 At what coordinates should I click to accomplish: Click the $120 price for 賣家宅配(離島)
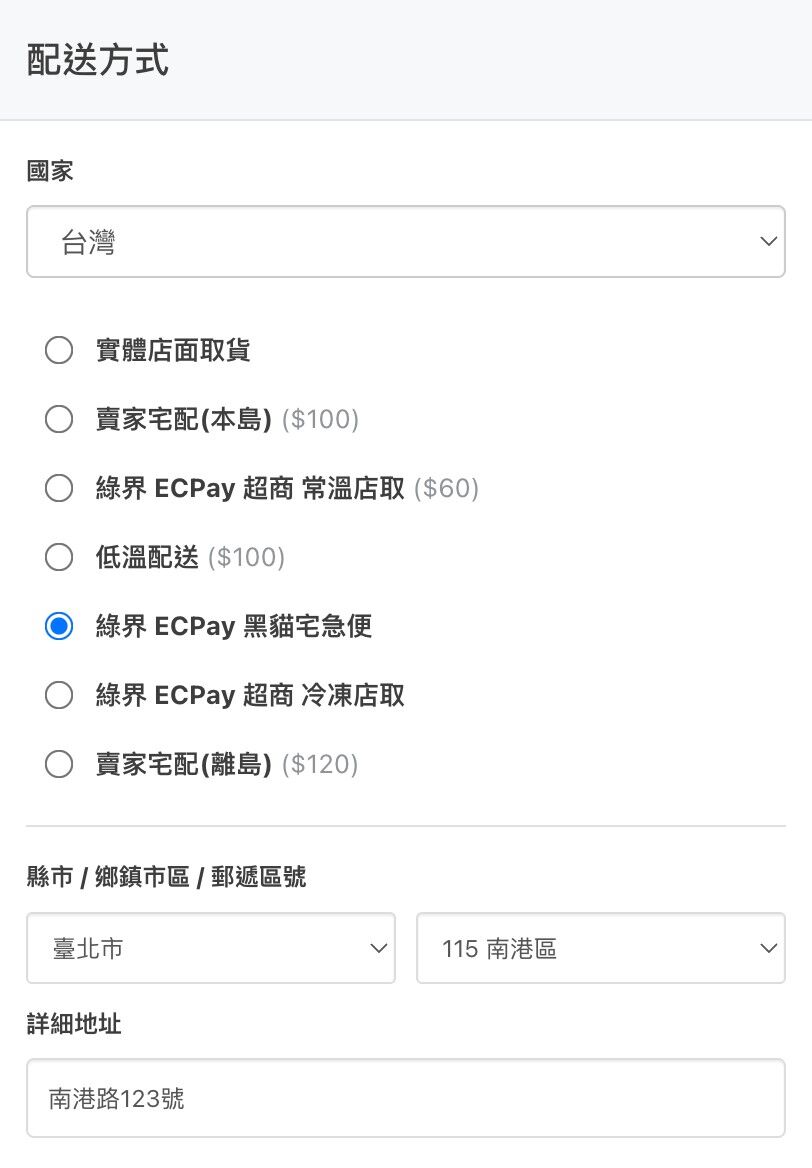[320, 764]
